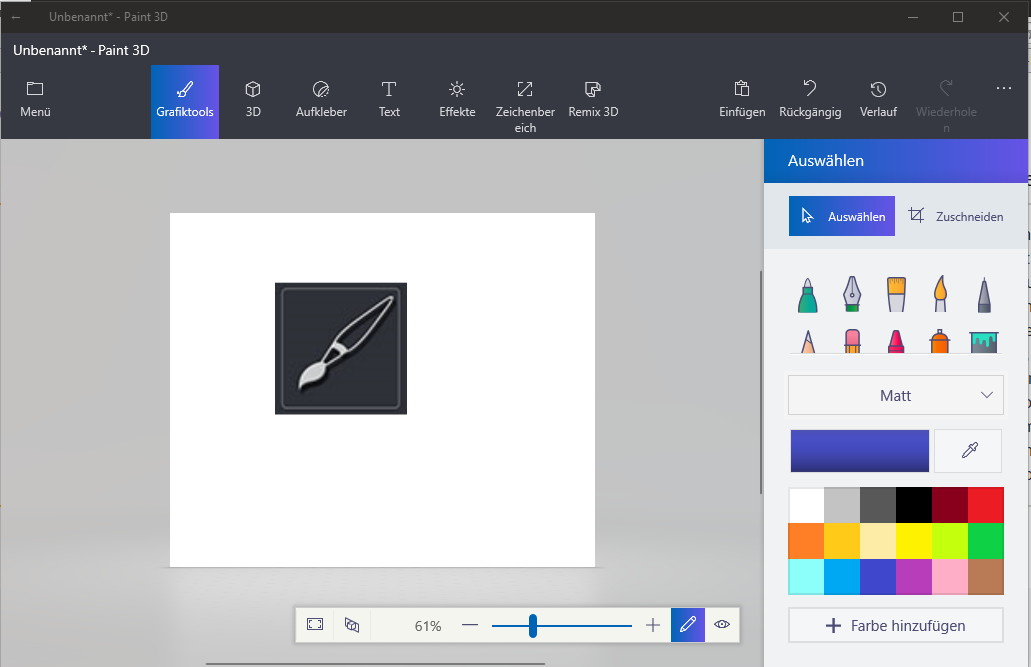This screenshot has width=1031, height=667.
Task: Select the marker brush tool
Action: [x=807, y=295]
